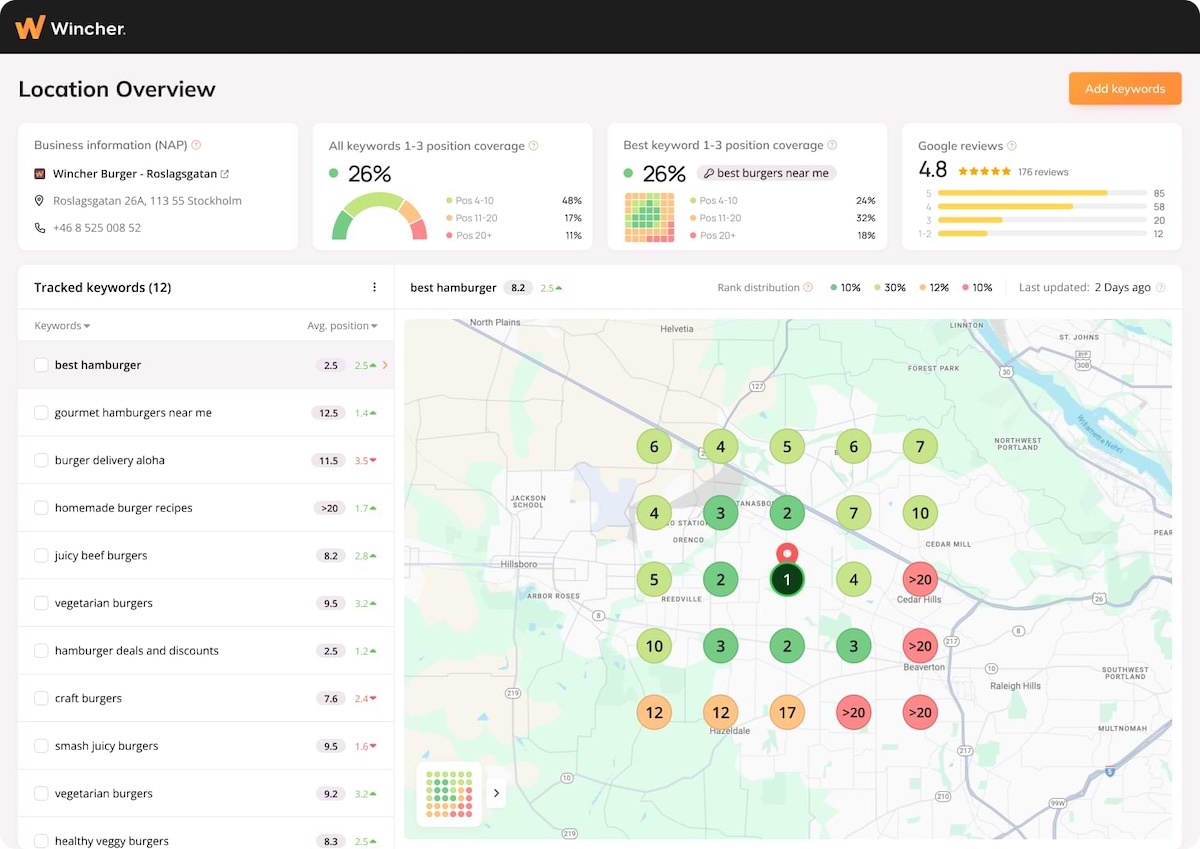
Task: Click the heatmap grid thumbnail on map
Action: click(449, 794)
